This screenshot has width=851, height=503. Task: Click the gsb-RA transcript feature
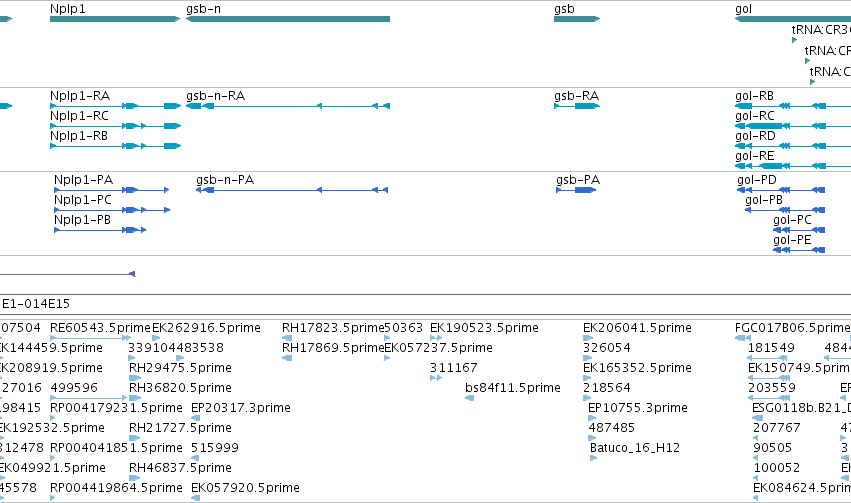coord(577,106)
